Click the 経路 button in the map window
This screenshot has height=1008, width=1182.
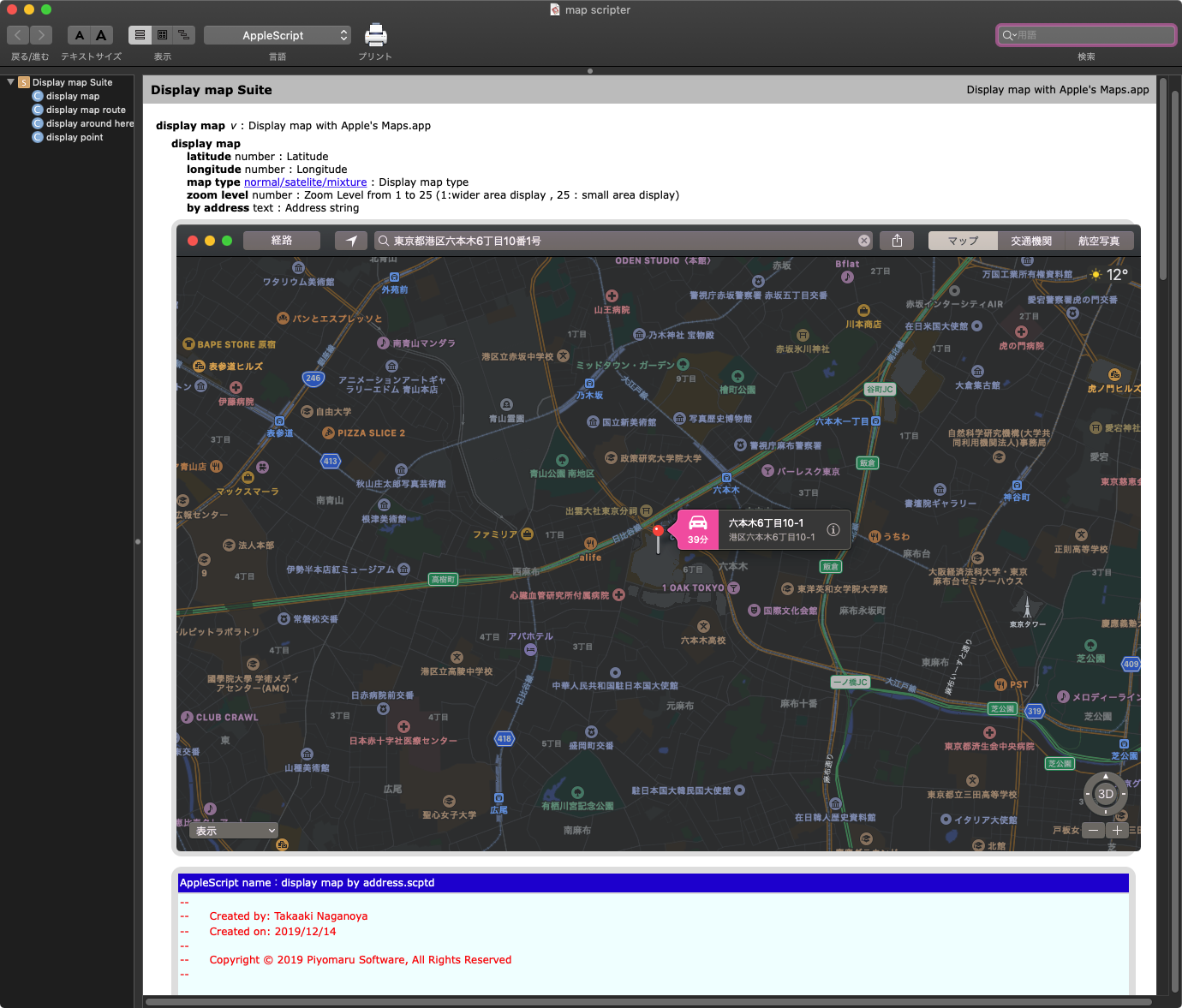[x=282, y=241]
